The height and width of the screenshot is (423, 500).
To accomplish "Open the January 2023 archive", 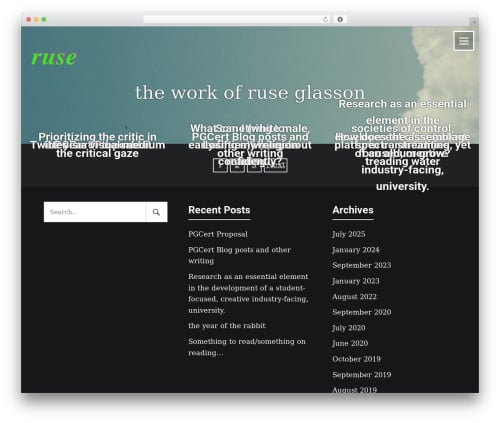I will coord(355,281).
